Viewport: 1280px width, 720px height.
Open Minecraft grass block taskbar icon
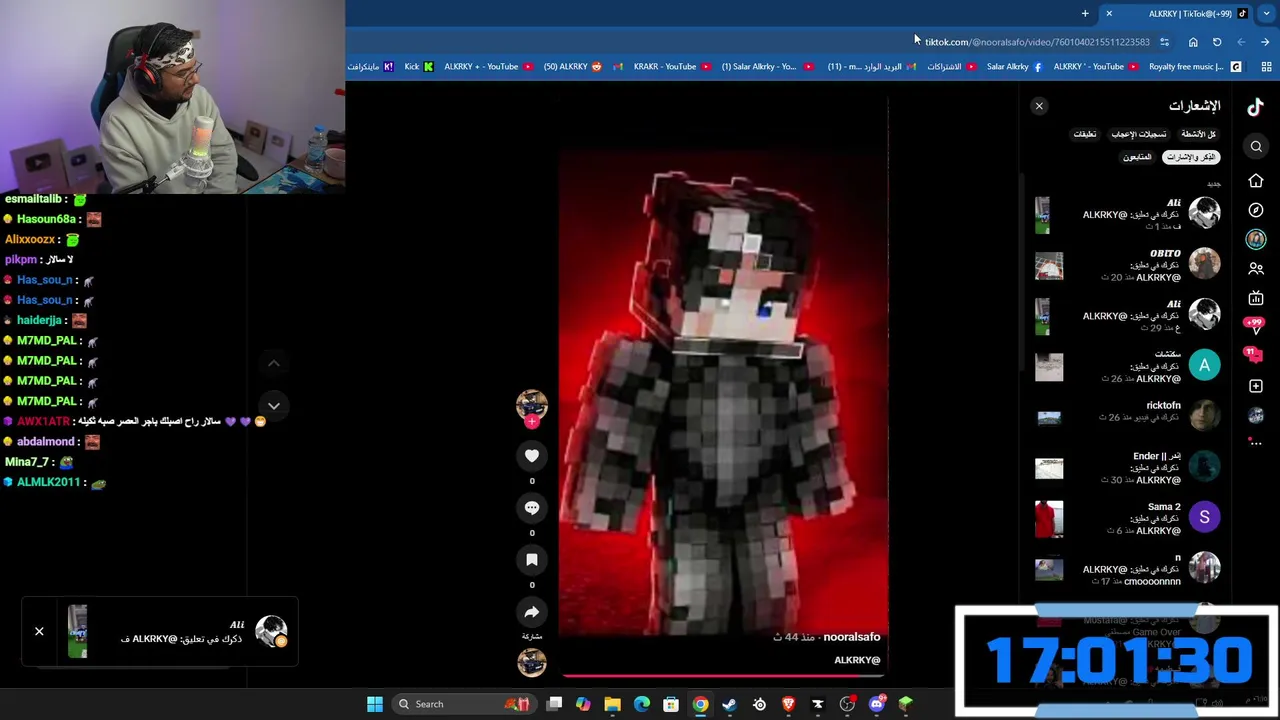pyautogui.click(x=906, y=704)
